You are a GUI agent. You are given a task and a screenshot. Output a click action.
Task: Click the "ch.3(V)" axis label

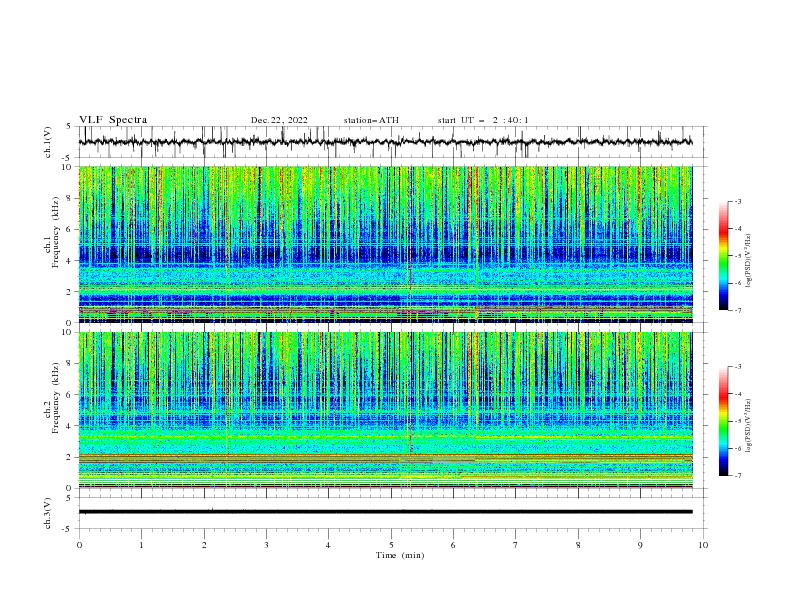(48, 513)
